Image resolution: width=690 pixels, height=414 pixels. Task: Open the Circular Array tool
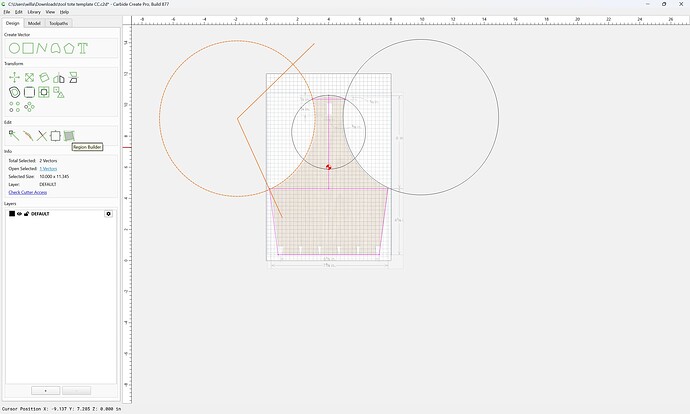29,107
